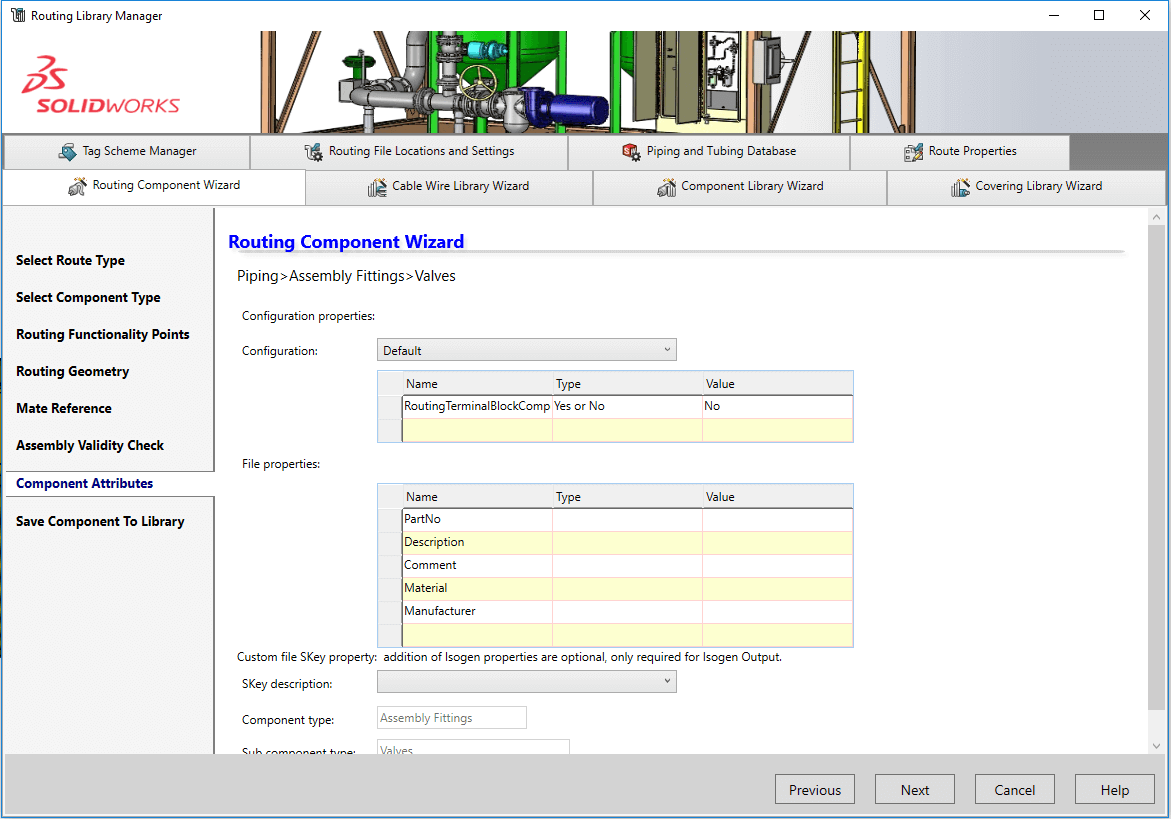This screenshot has width=1171, height=819.
Task: Go to the Select Route Type step
Action: coord(70,260)
